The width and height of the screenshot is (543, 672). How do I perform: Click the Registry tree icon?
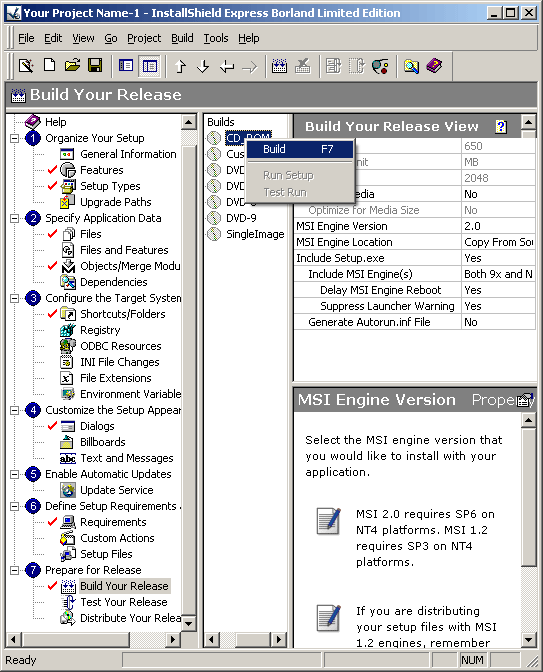point(67,330)
